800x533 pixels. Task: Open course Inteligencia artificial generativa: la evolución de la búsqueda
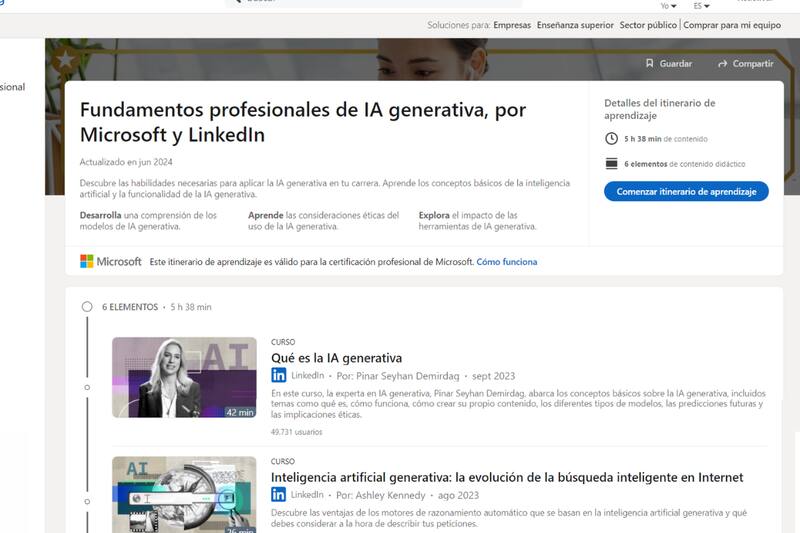pos(507,477)
